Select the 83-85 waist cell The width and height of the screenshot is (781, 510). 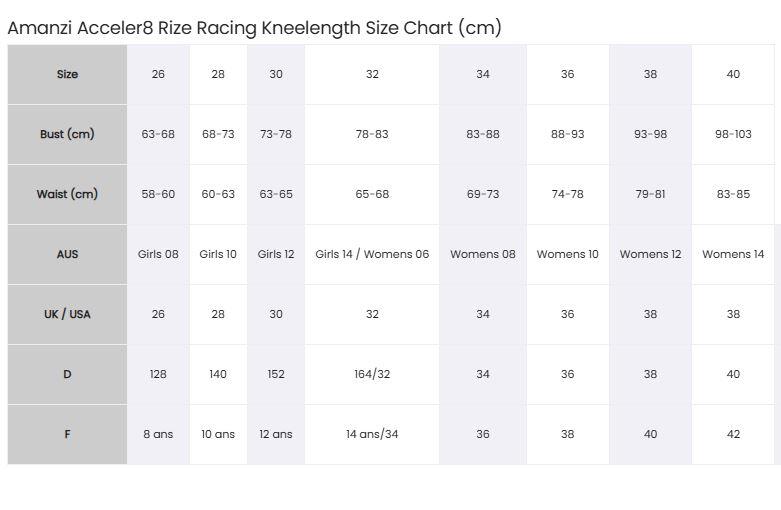(733, 194)
